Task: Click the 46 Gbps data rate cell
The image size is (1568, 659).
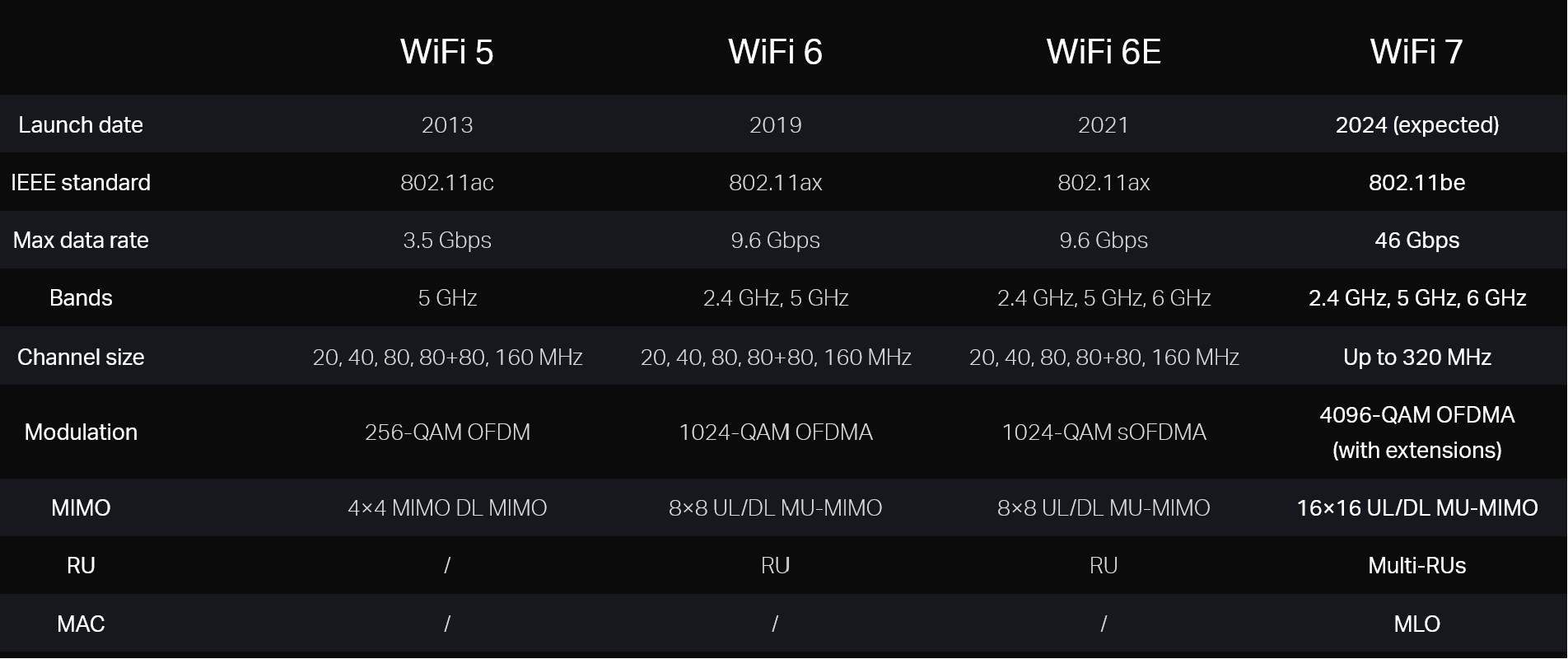Action: (1416, 241)
